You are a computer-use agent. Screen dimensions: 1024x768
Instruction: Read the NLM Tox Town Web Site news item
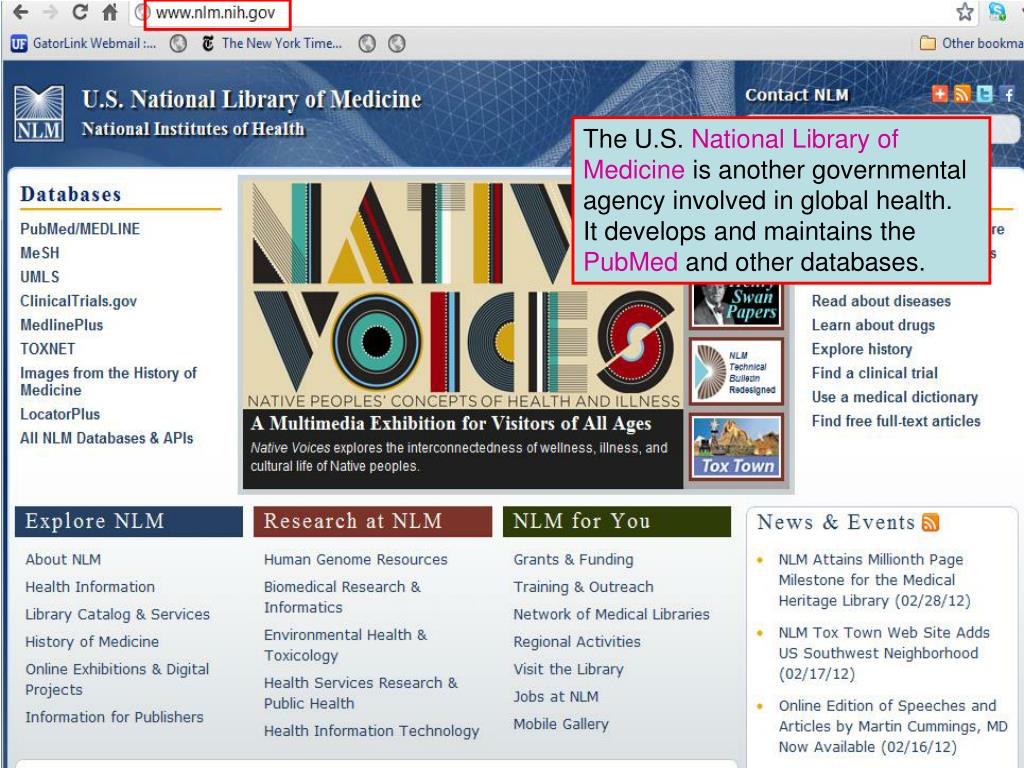(884, 653)
